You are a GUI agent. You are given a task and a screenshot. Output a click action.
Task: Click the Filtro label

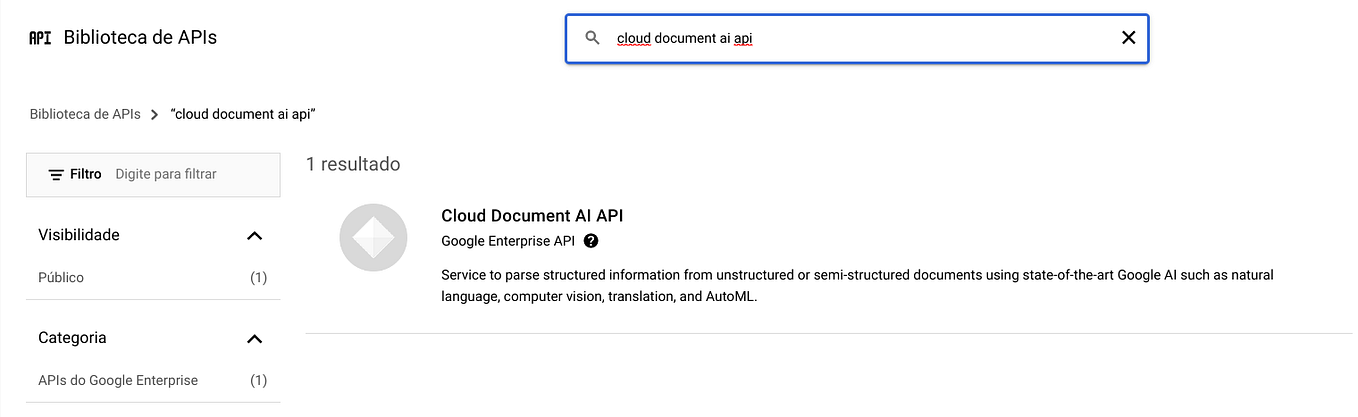coord(86,174)
